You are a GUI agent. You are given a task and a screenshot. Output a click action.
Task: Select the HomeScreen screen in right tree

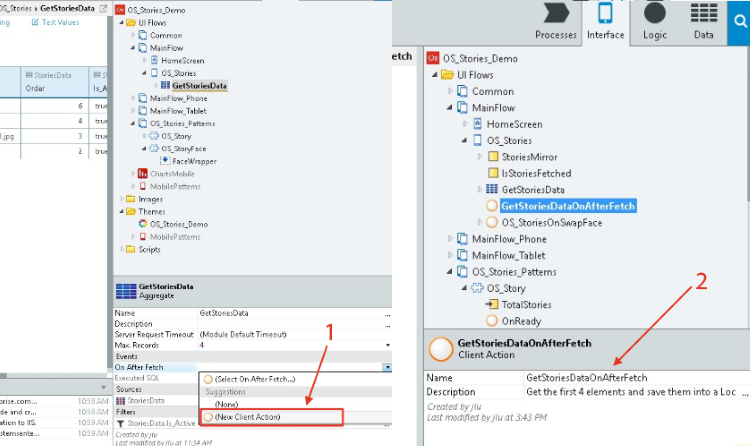[x=514, y=124]
